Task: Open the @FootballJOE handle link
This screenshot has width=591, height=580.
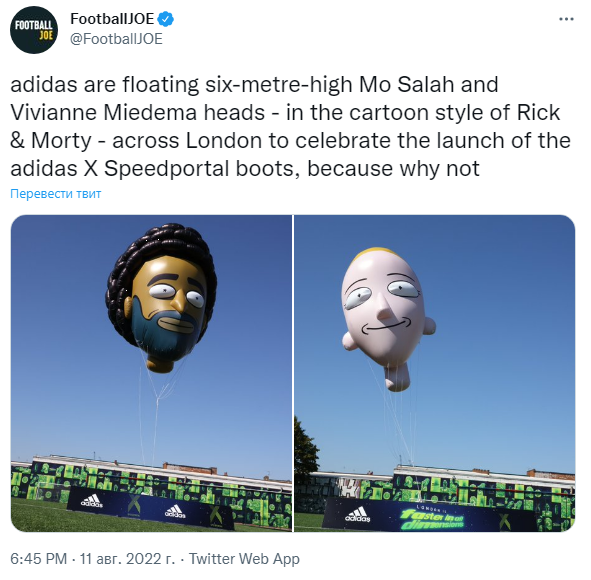Action: pyautogui.click(x=116, y=39)
